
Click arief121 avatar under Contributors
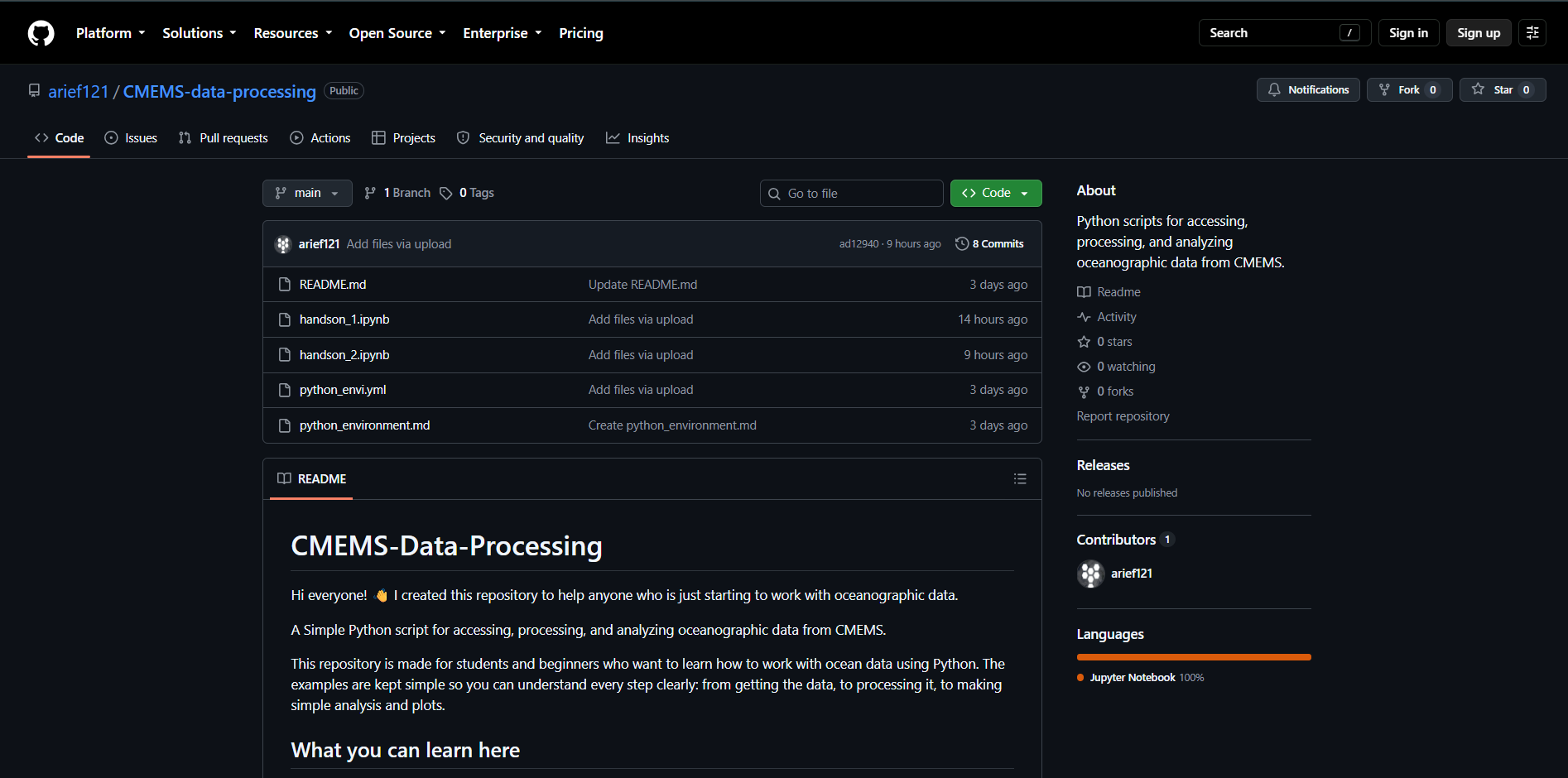(1091, 574)
